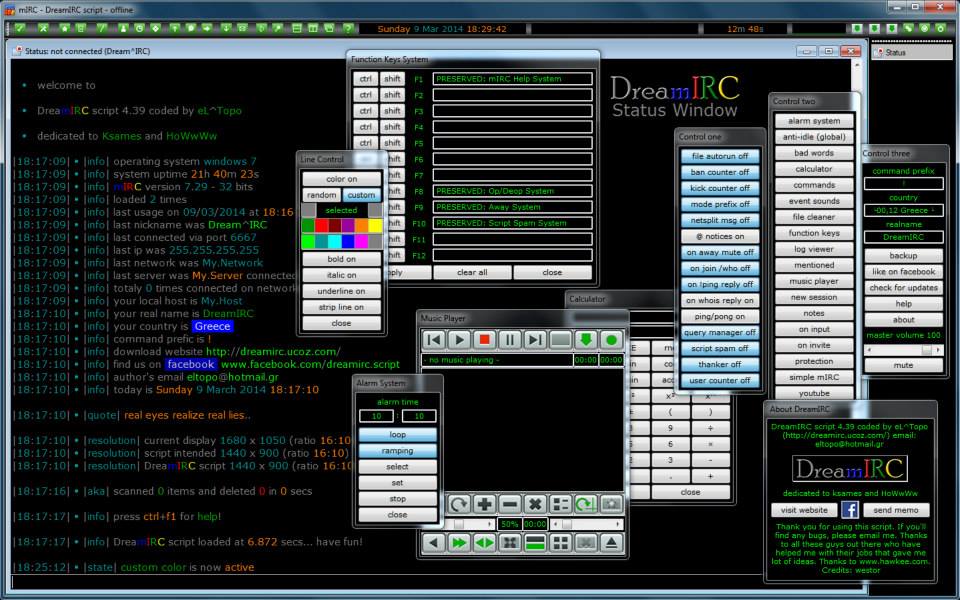This screenshot has width=960, height=600.
Task: Toggle 'ban counter off' in Control one
Action: 720,172
